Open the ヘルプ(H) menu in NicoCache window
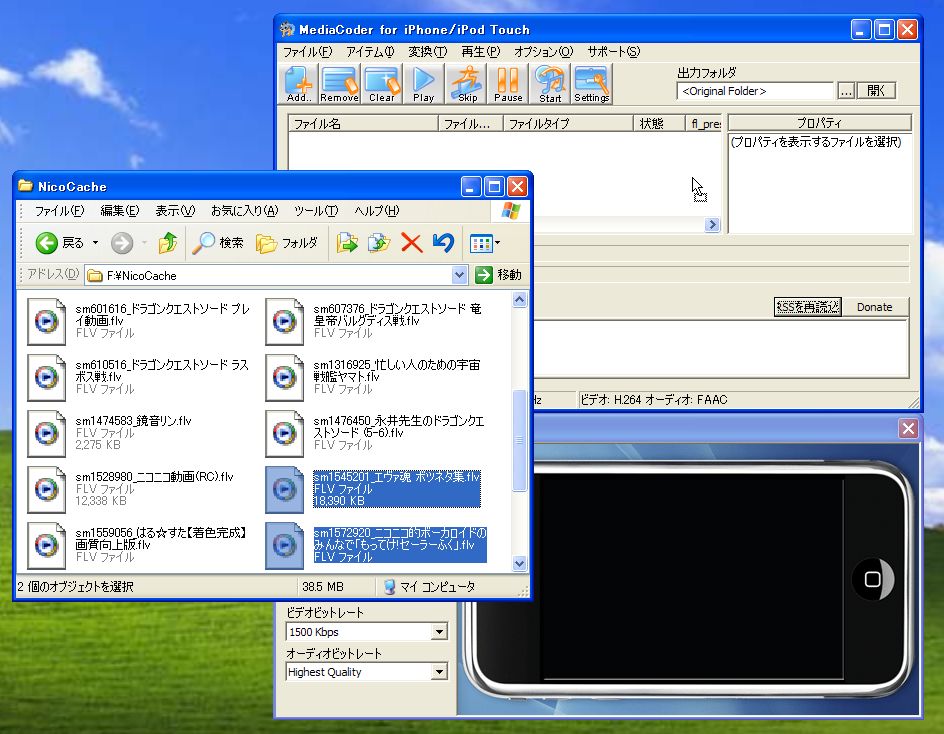 click(x=376, y=211)
